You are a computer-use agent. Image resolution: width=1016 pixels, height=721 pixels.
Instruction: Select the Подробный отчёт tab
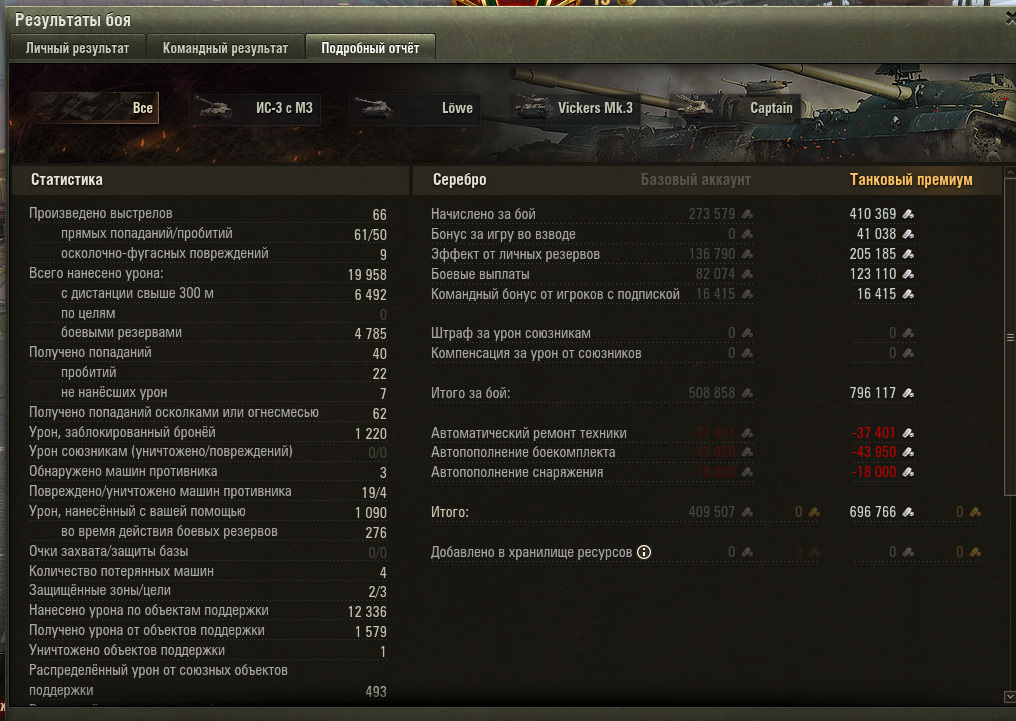tap(370, 48)
